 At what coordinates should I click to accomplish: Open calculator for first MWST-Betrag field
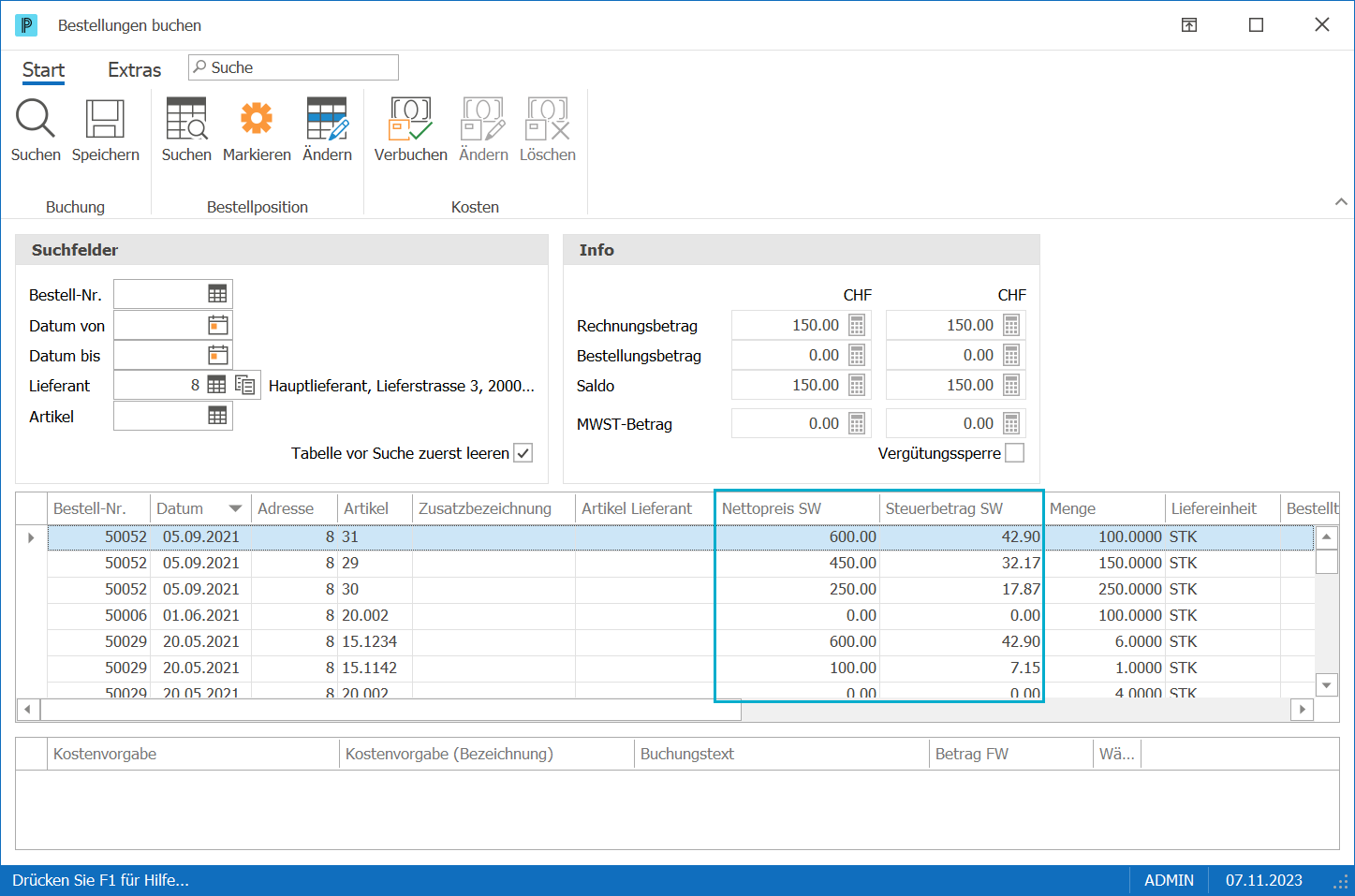tap(857, 423)
